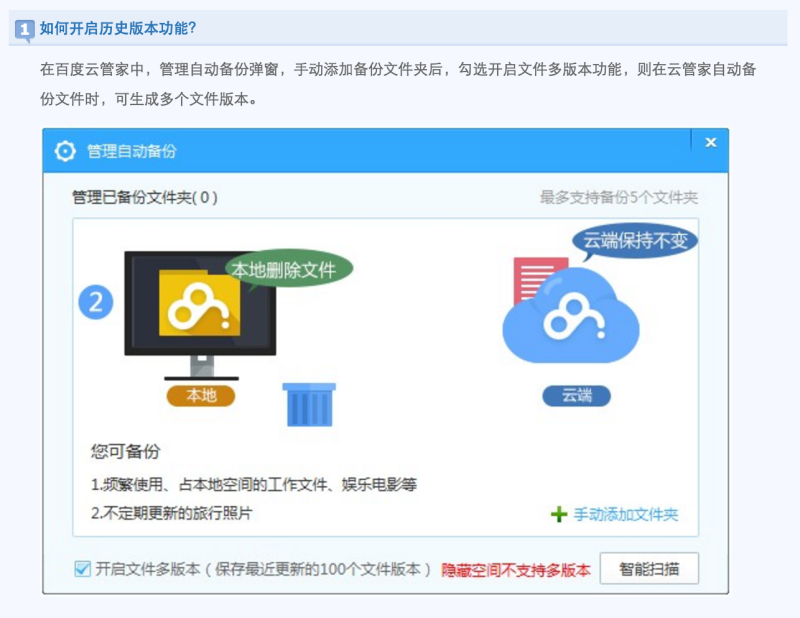Click the 管理已备份文件夹(0) label
This screenshot has width=800, height=618.
[x=144, y=197]
